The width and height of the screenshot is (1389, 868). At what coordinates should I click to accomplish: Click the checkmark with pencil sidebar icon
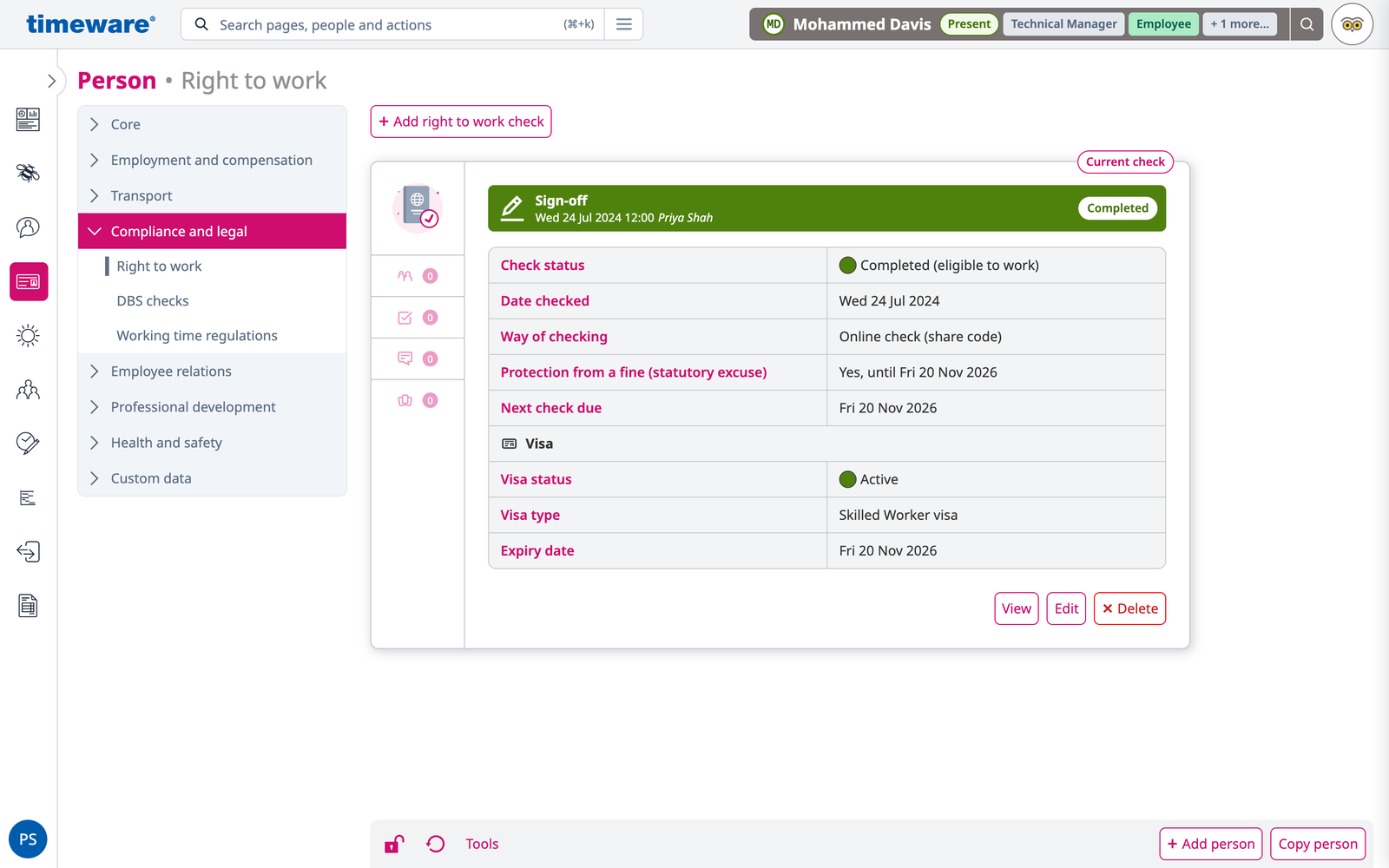point(28,444)
